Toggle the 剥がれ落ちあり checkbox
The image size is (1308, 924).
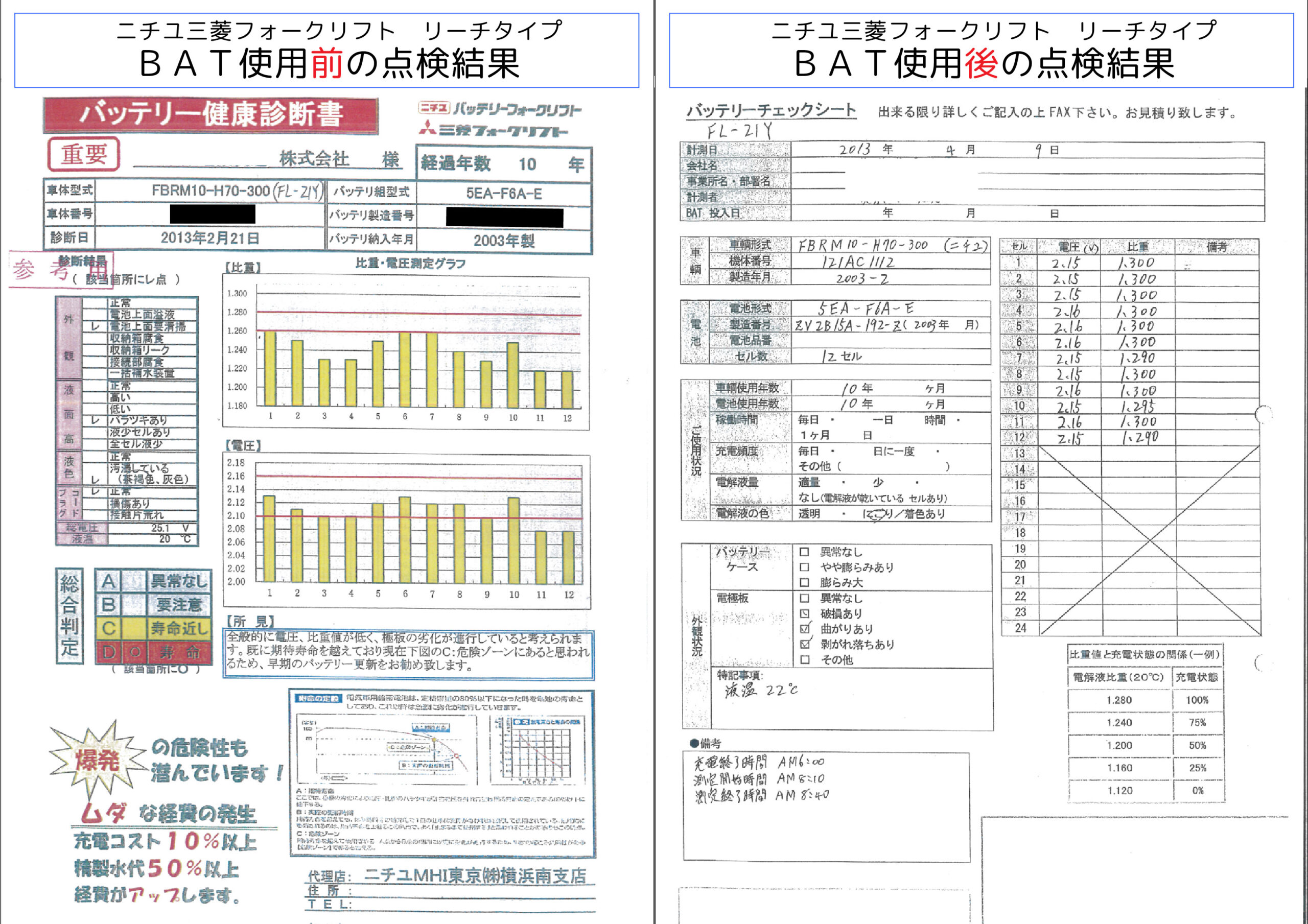pos(804,644)
